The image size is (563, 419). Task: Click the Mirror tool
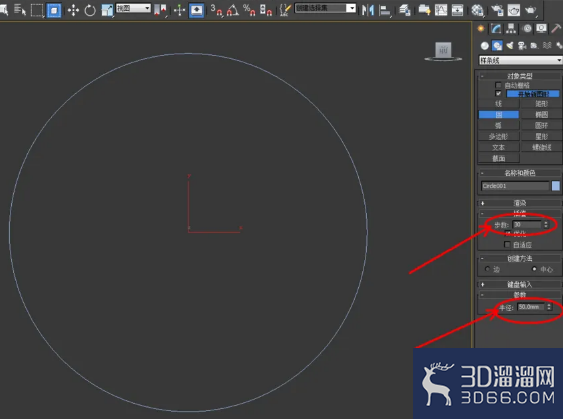[368, 10]
